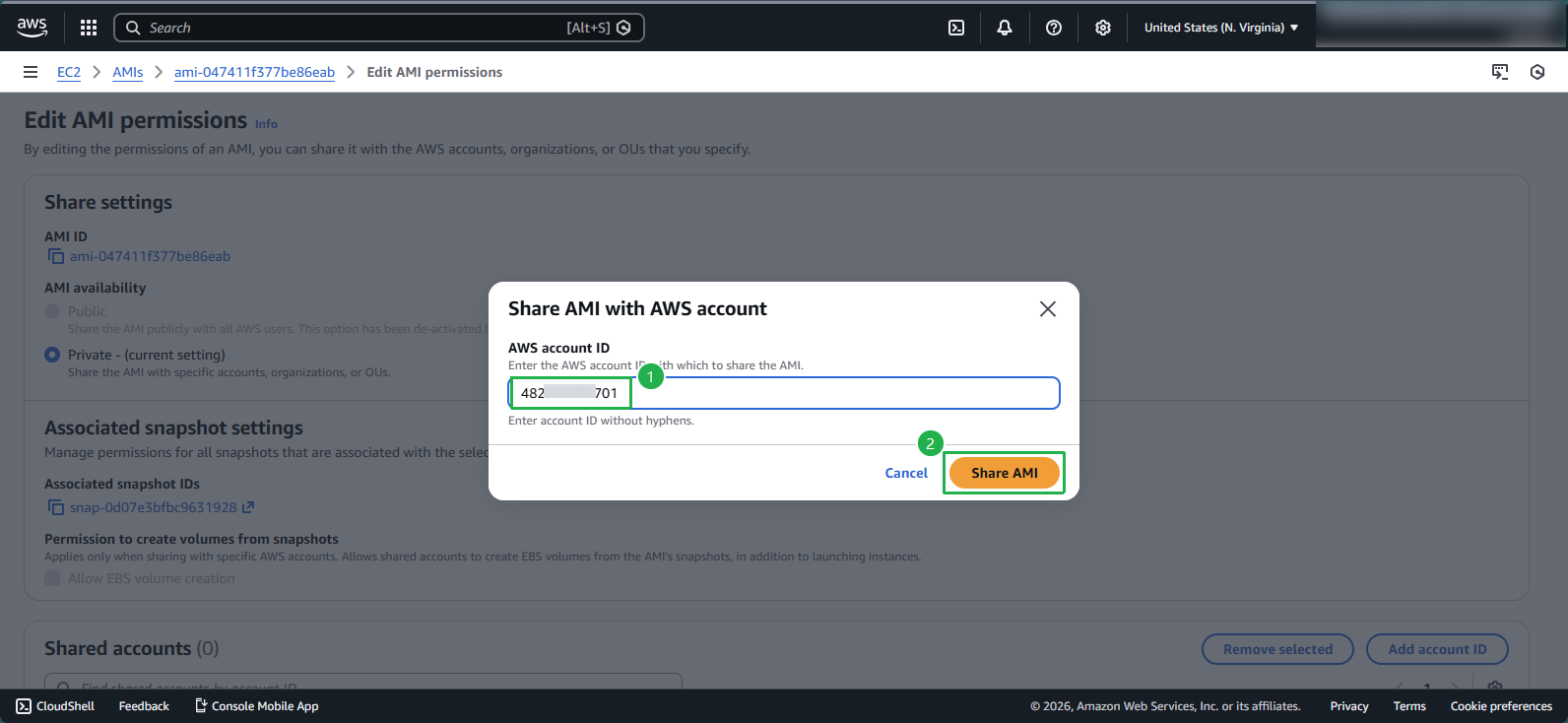The height and width of the screenshot is (723, 1568).
Task: Toggle the side navigation hamburger menu
Action: tap(31, 72)
